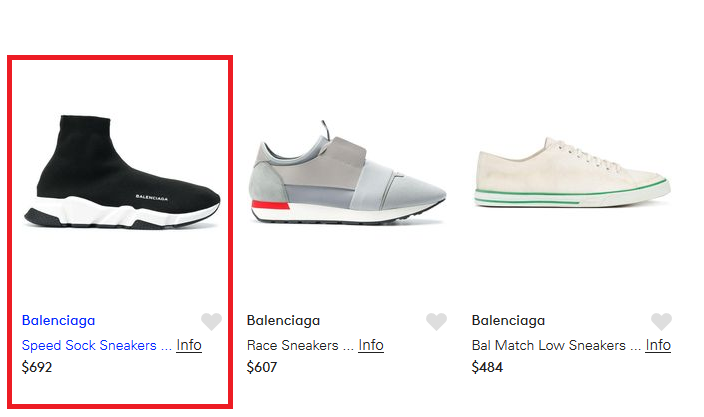This screenshot has height=417, width=704.
Task: Favorite the Speed Sock Sneakers with heart icon
Action: click(x=211, y=321)
